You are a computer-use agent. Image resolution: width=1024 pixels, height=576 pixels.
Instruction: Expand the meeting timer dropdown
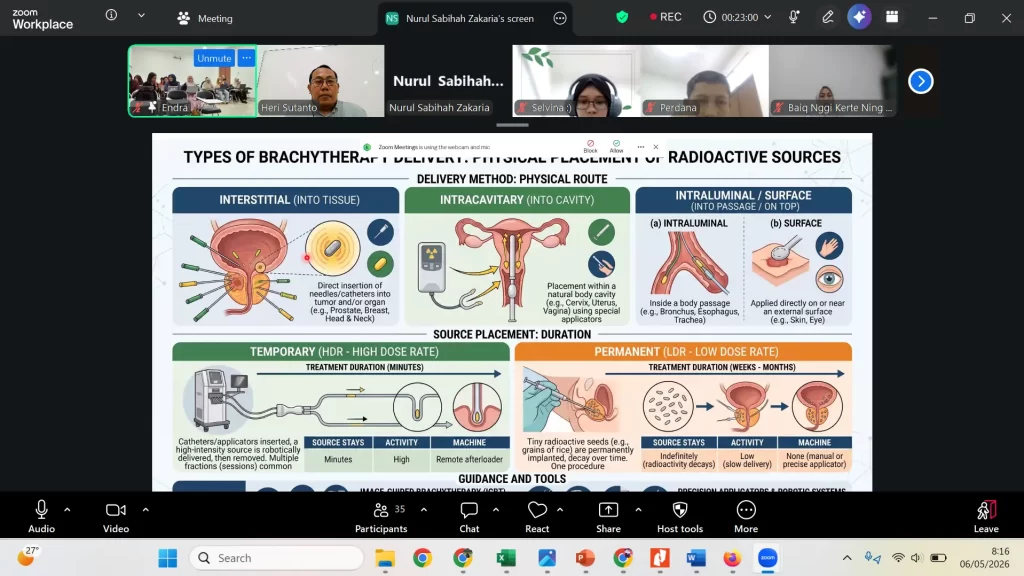tap(767, 18)
